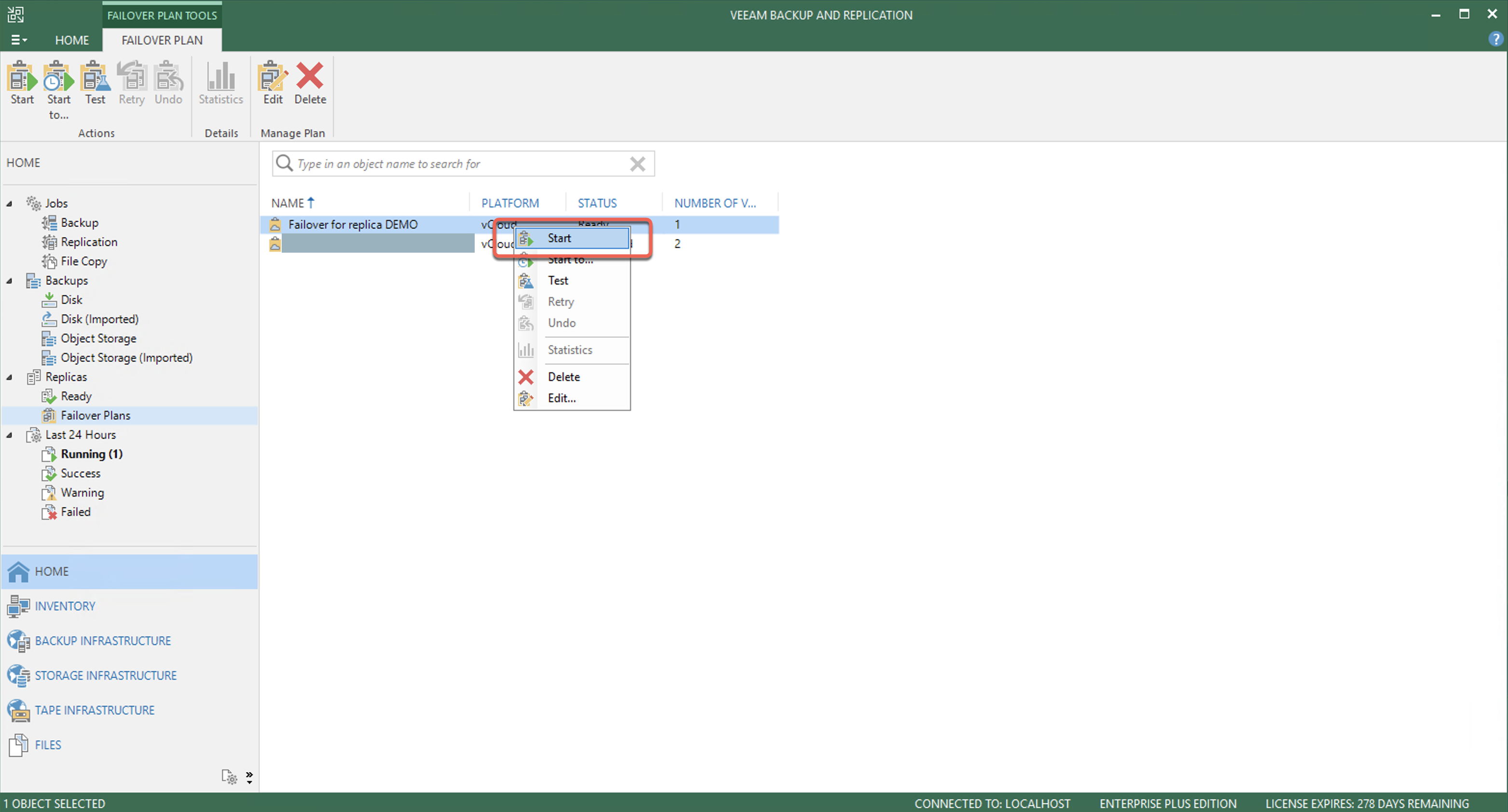This screenshot has width=1508, height=812.
Task: Open the help question mark icon
Action: 1495,39
